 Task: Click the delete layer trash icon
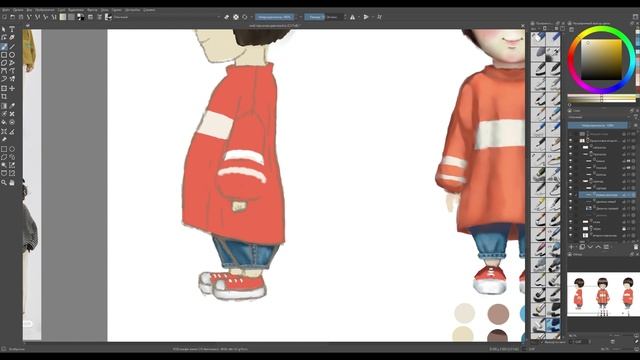636,247
